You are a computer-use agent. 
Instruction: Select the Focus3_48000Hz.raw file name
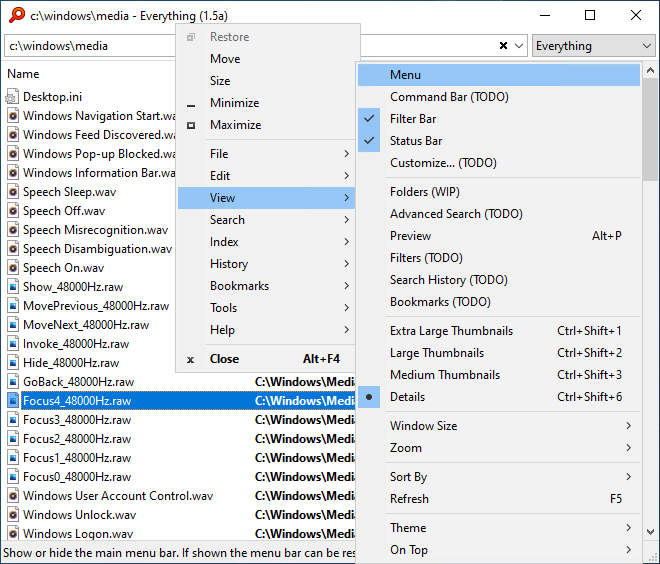pos(77,420)
